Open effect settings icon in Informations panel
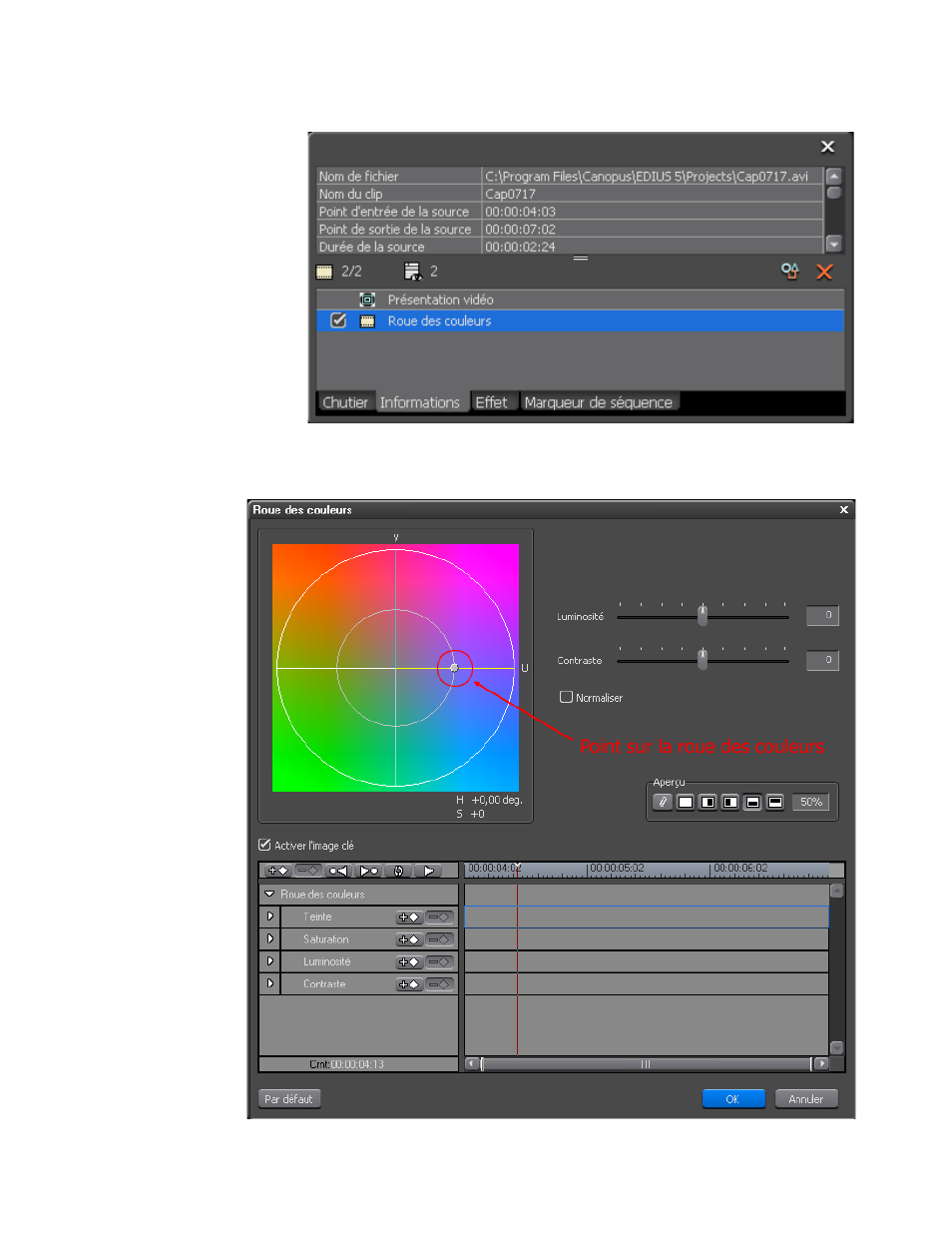Image resolution: width=952 pixels, height=1233 pixels. (790, 271)
